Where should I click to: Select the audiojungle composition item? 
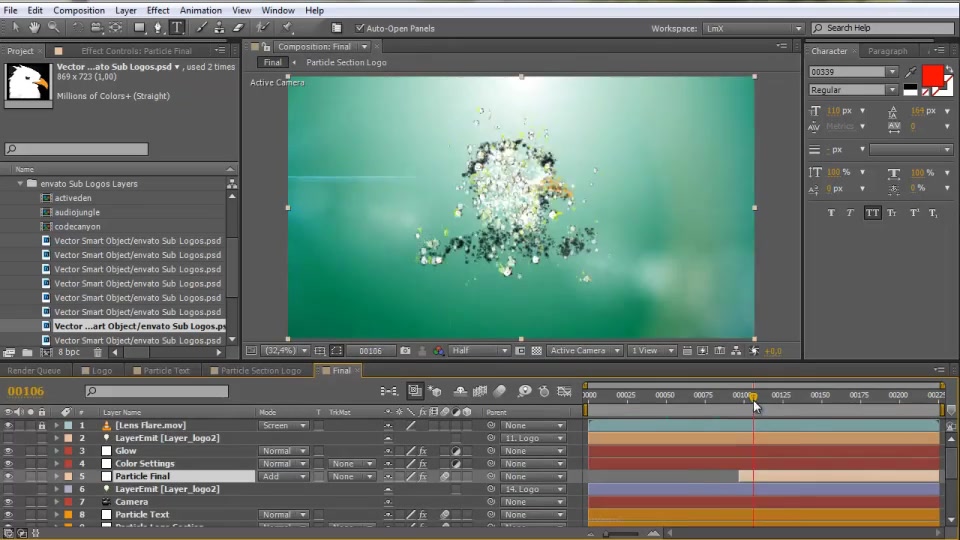point(77,212)
